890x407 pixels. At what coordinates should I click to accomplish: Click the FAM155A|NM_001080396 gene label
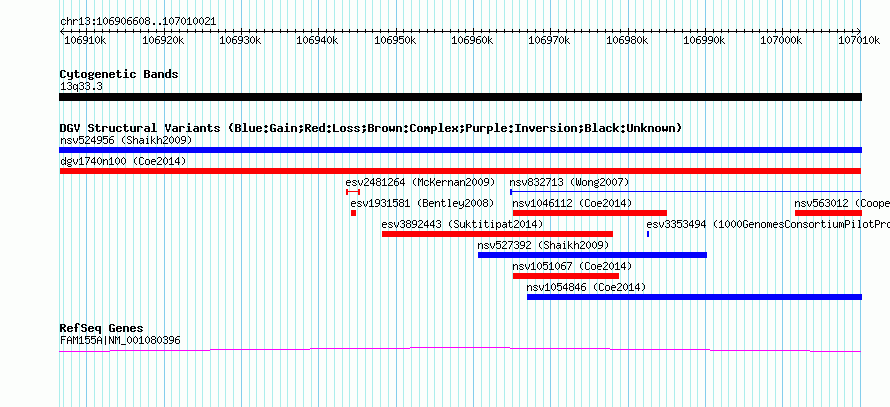(x=120, y=341)
